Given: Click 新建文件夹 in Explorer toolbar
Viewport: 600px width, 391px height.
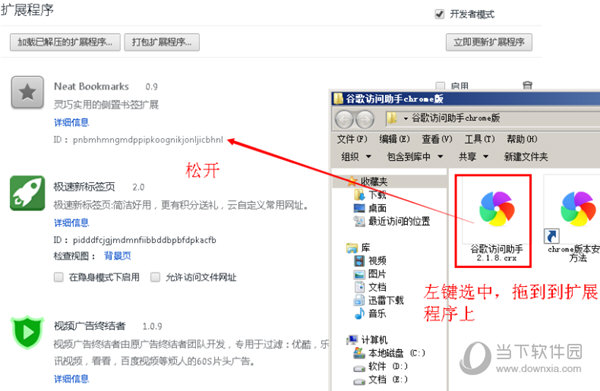Looking at the screenshot, I should pos(526,156).
